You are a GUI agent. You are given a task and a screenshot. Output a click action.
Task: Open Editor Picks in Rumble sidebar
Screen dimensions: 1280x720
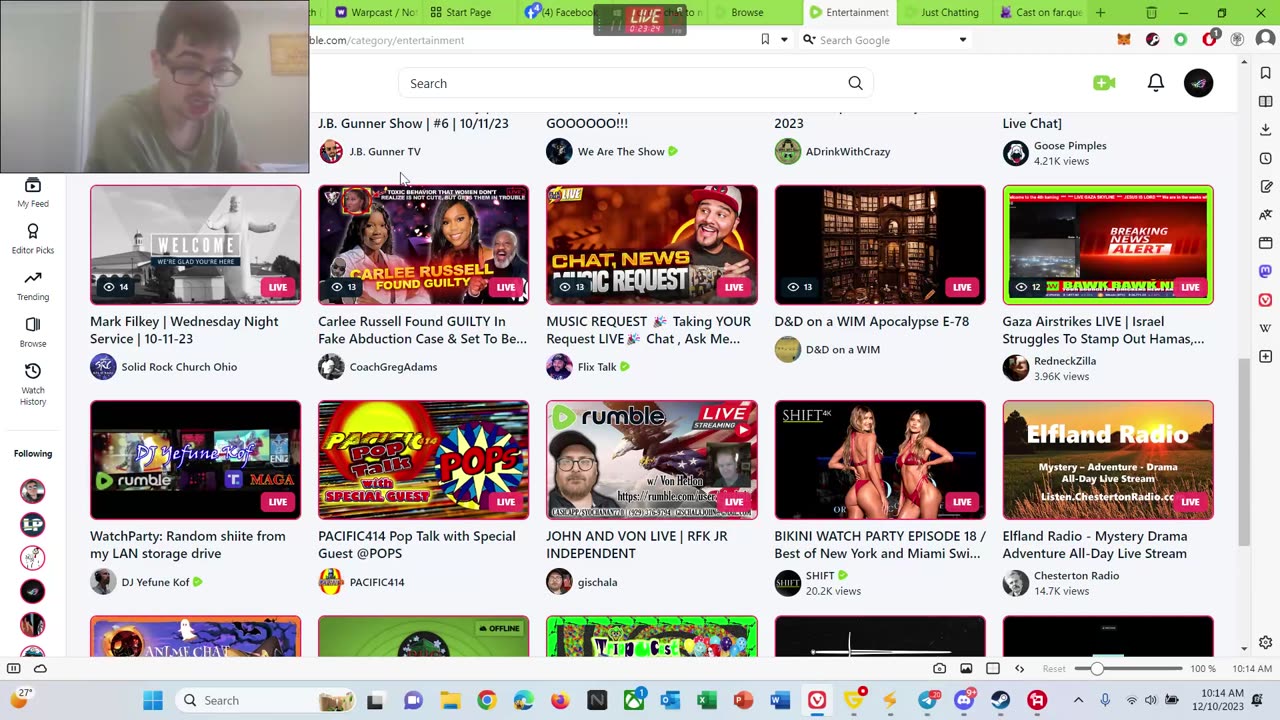point(33,239)
